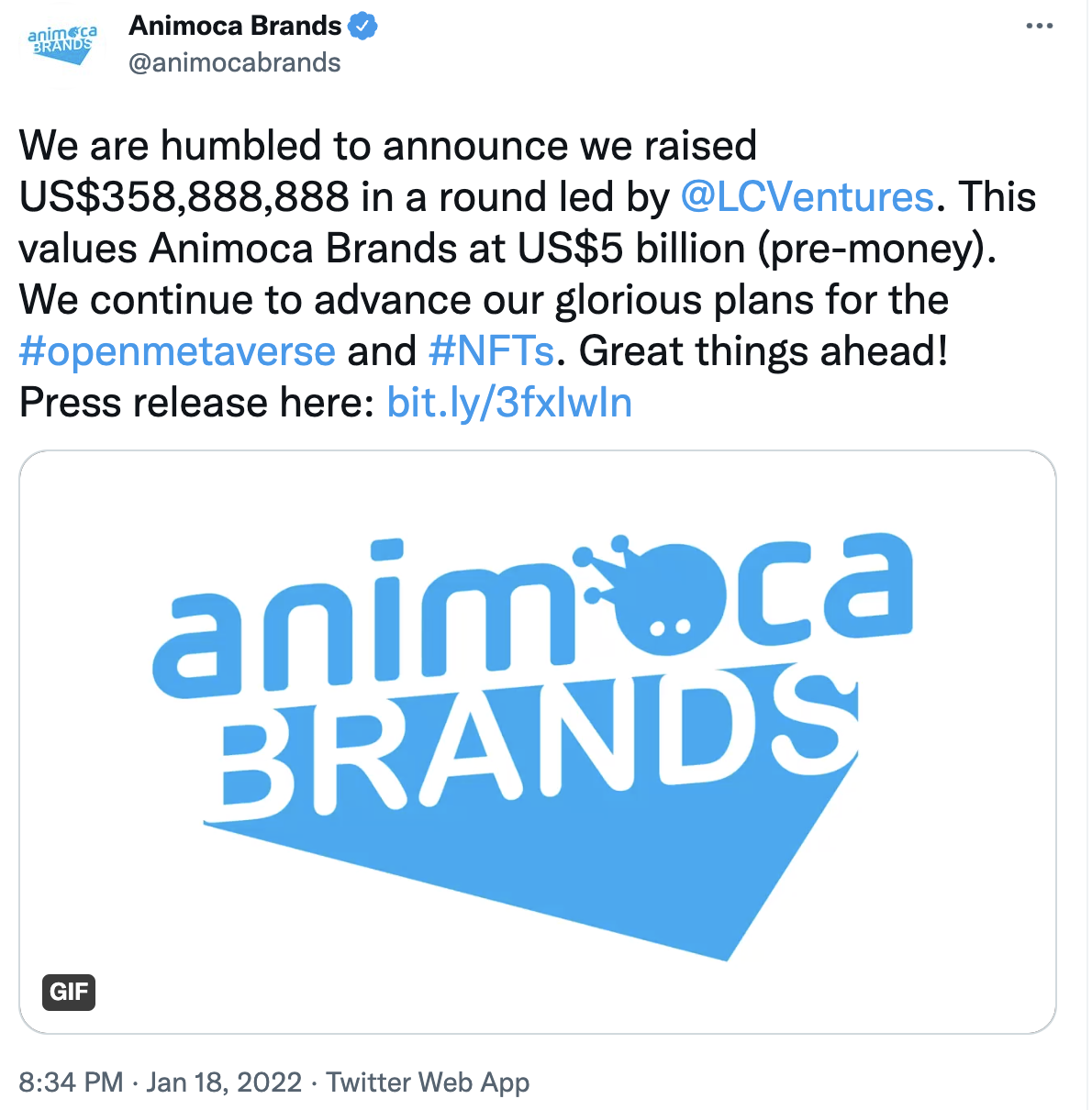
Task: Open the #openmetaverse hashtag
Action: click(177, 351)
